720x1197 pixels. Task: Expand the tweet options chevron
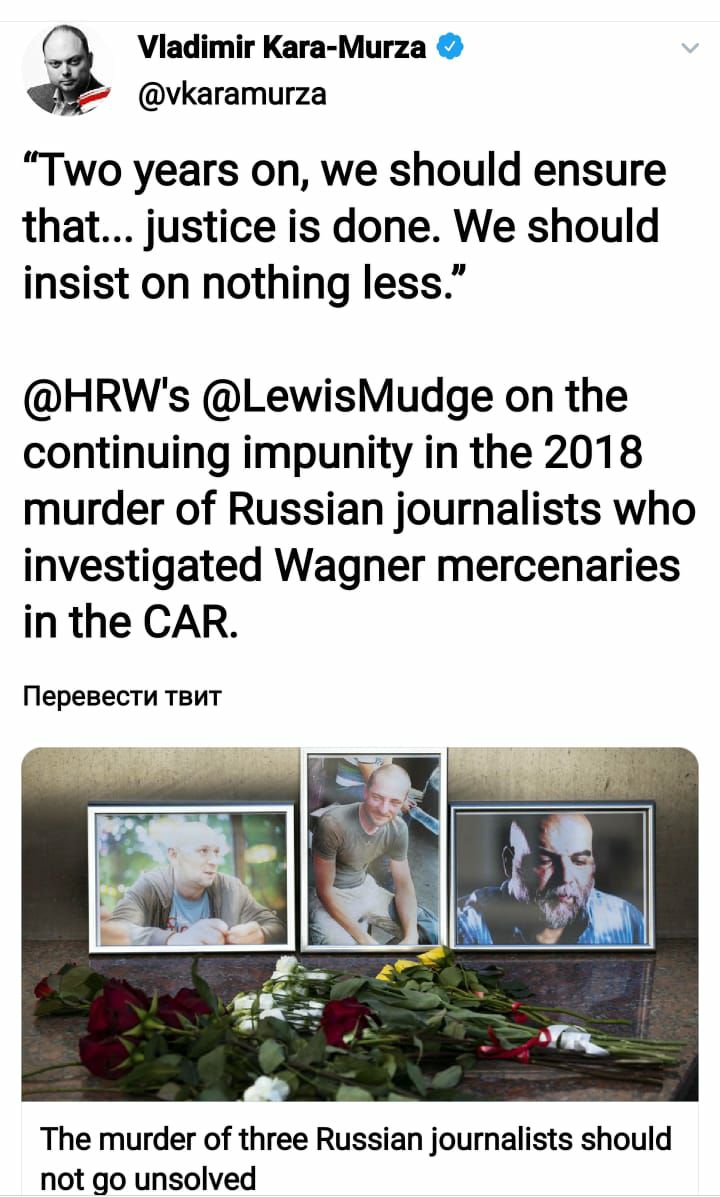689,49
